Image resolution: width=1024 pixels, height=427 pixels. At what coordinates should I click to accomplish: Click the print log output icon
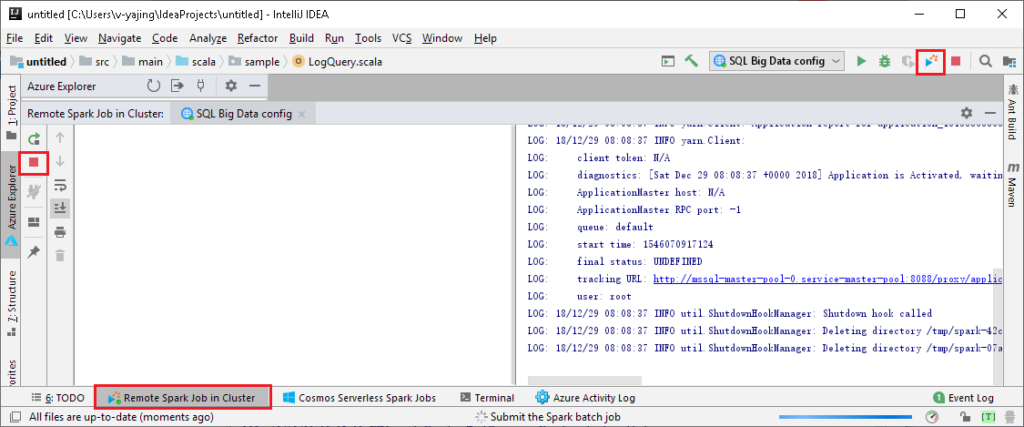[x=59, y=232]
